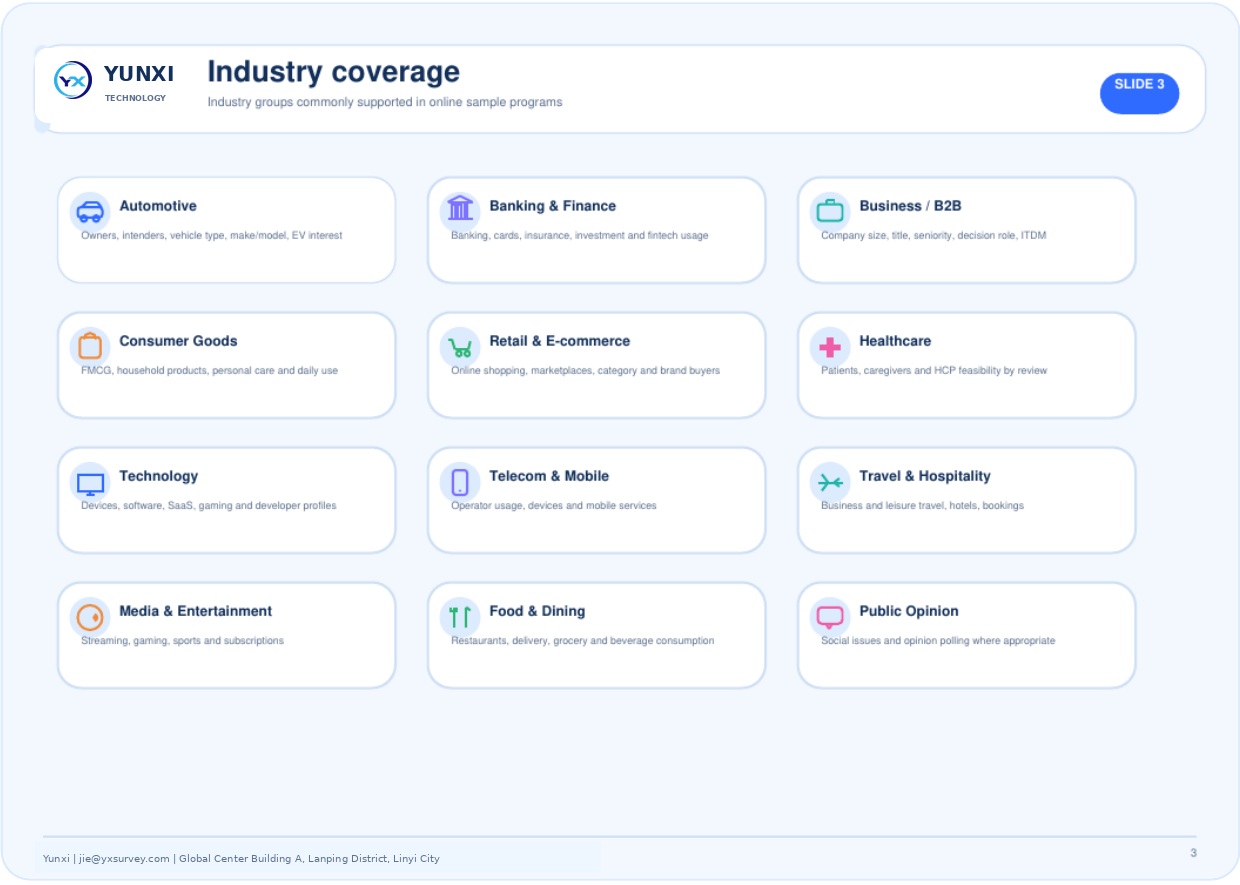
Task: Select the Consumer Goods heading
Action: point(178,341)
